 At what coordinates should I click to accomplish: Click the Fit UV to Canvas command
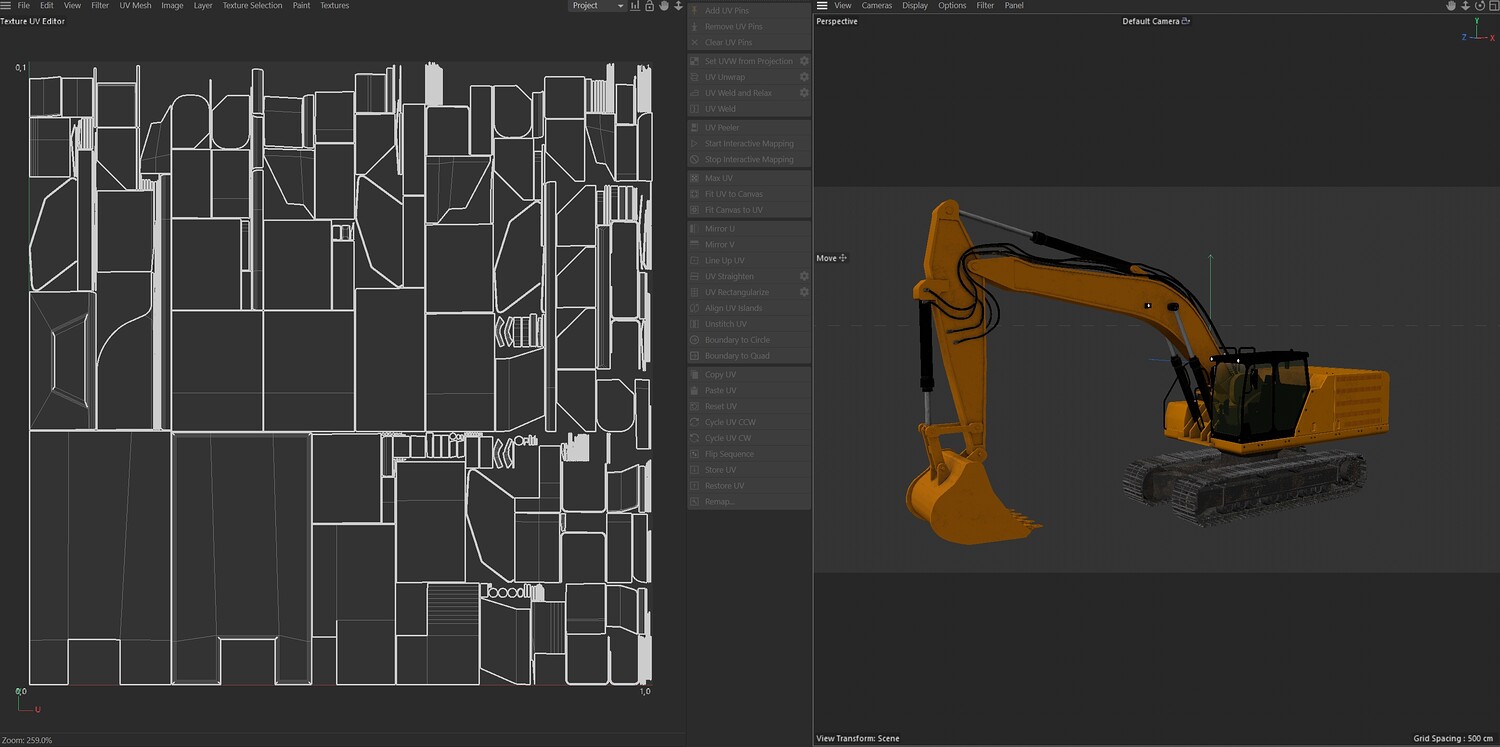tap(733, 194)
